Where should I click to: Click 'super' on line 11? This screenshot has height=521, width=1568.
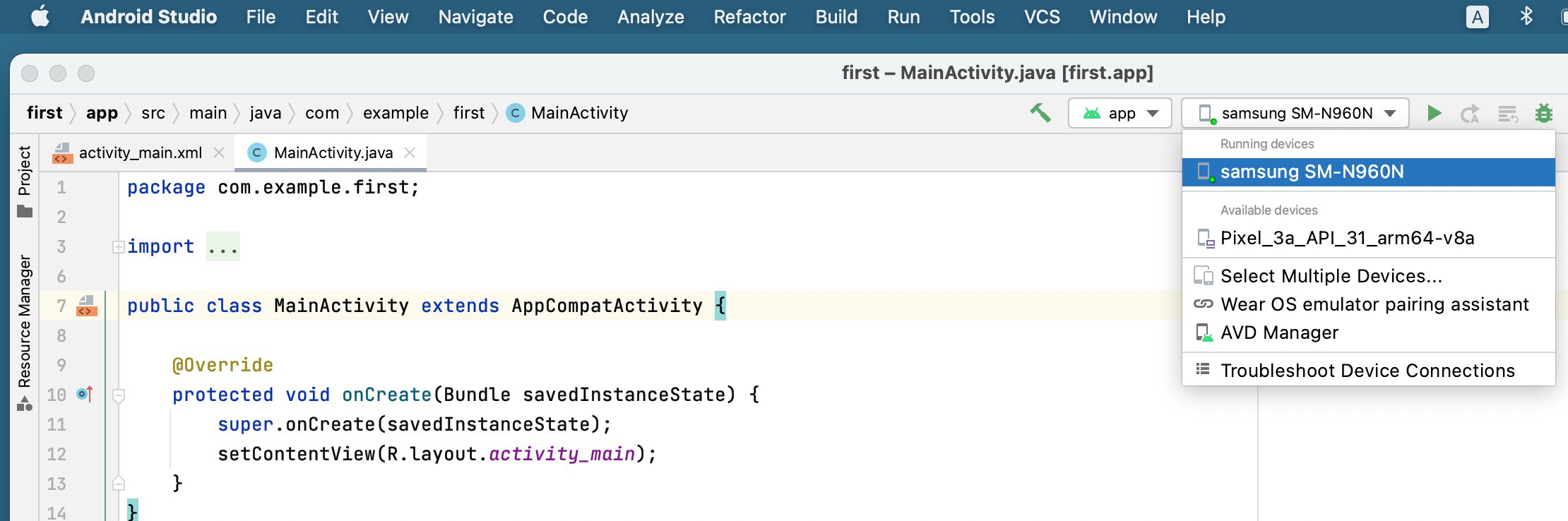tap(245, 424)
